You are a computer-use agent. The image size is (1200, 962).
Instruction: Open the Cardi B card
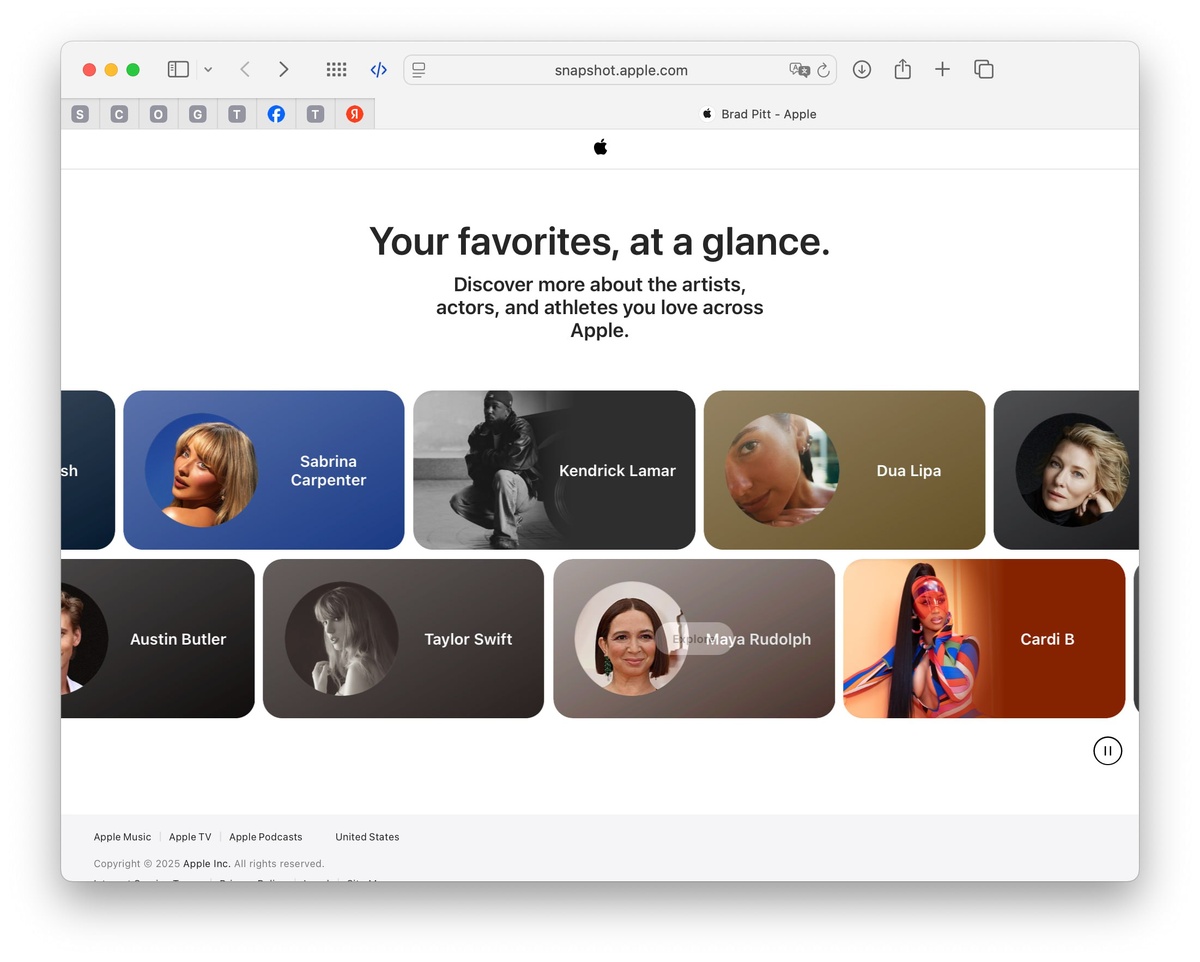[x=984, y=639]
